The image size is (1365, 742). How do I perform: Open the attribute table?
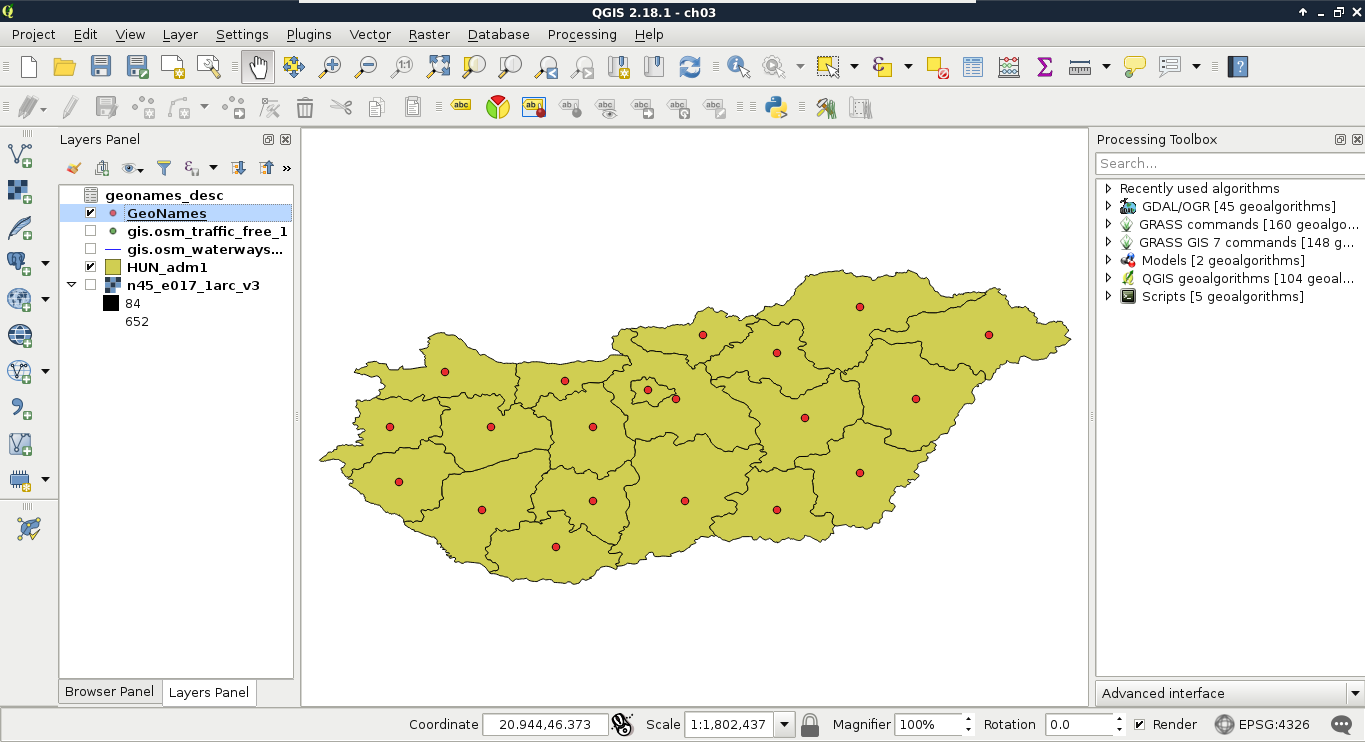[973, 67]
